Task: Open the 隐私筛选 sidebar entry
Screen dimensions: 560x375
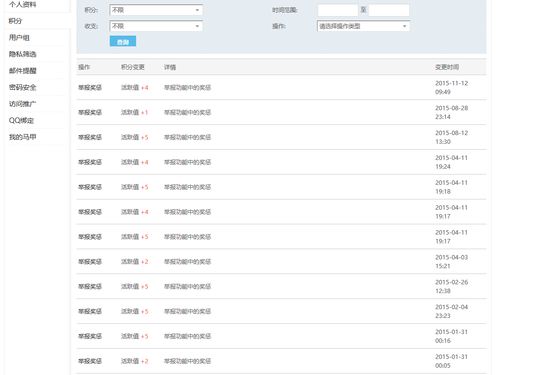Action: tap(22, 54)
